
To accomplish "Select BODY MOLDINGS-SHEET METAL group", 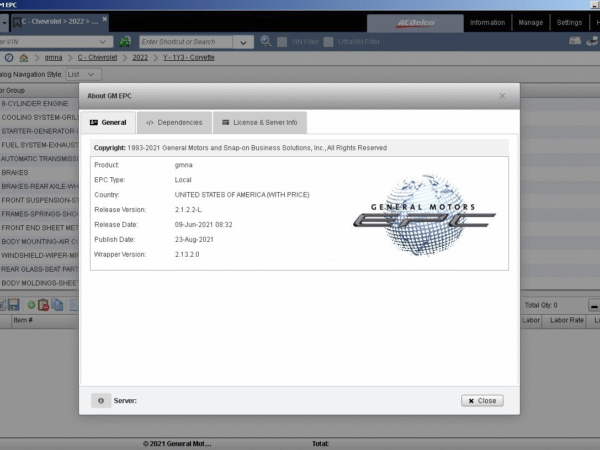I will pos(39,283).
